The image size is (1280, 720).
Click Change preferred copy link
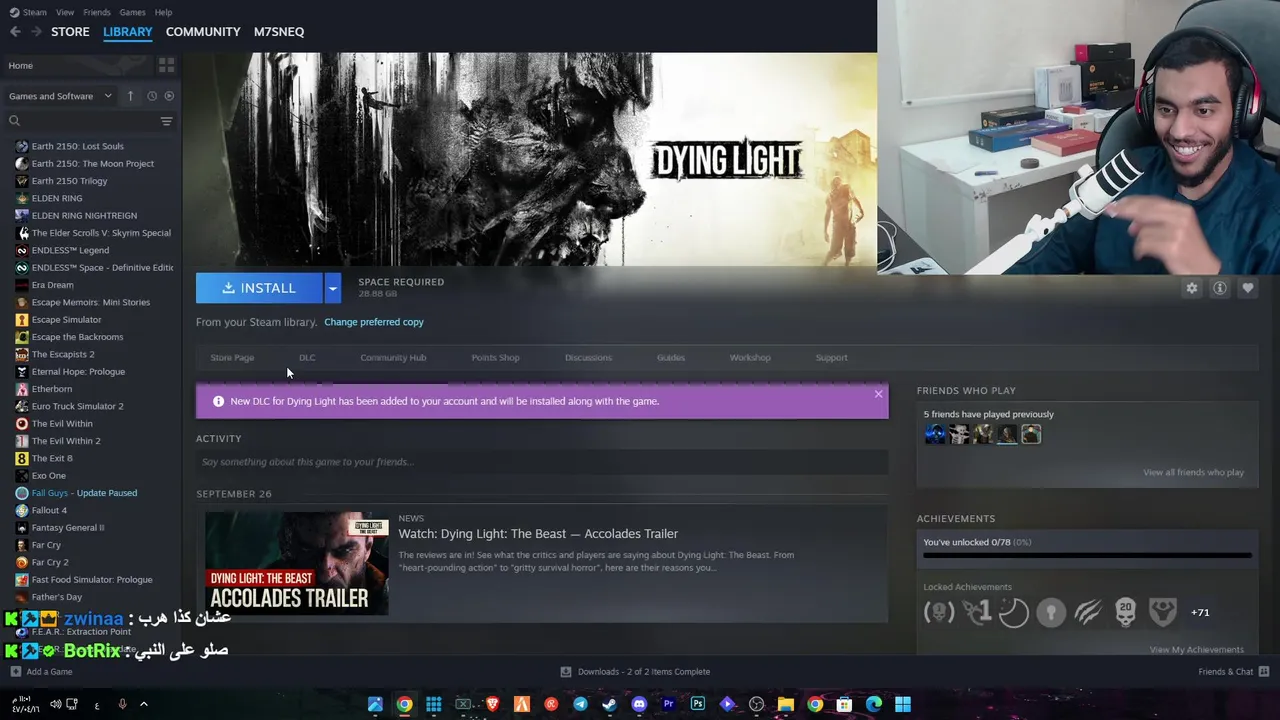(374, 322)
